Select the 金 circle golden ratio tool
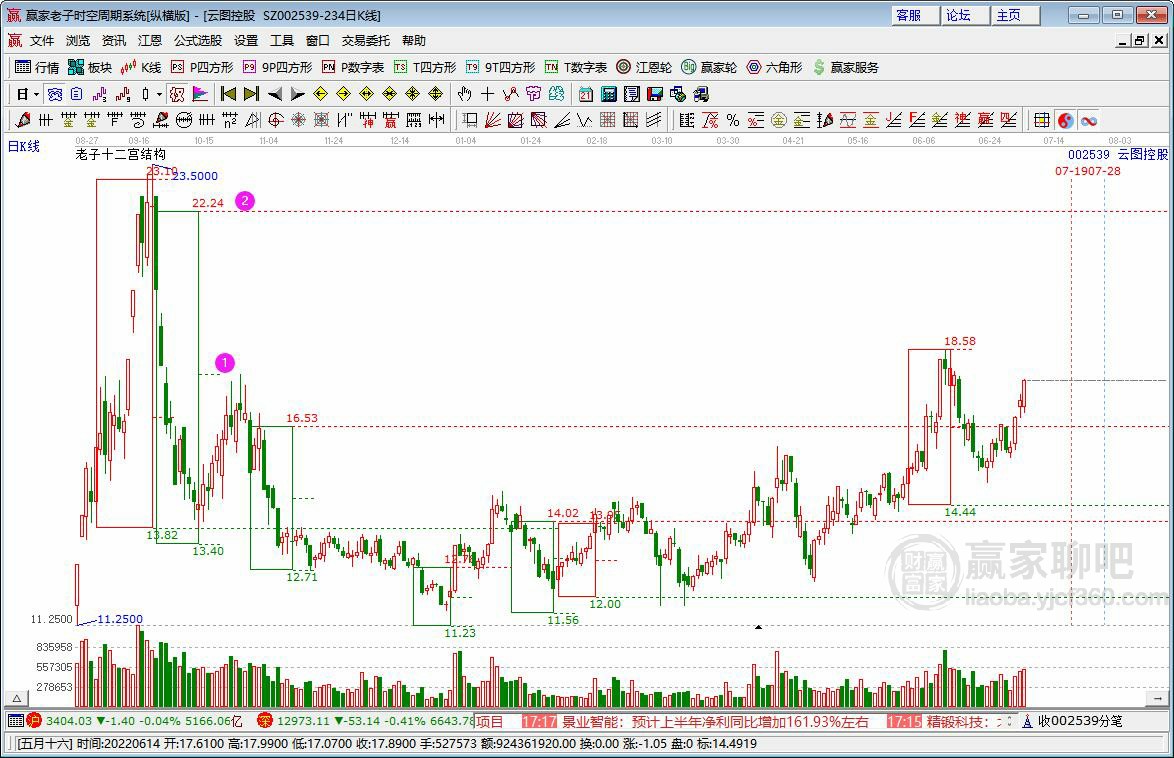This screenshot has width=1174, height=758. point(779,120)
